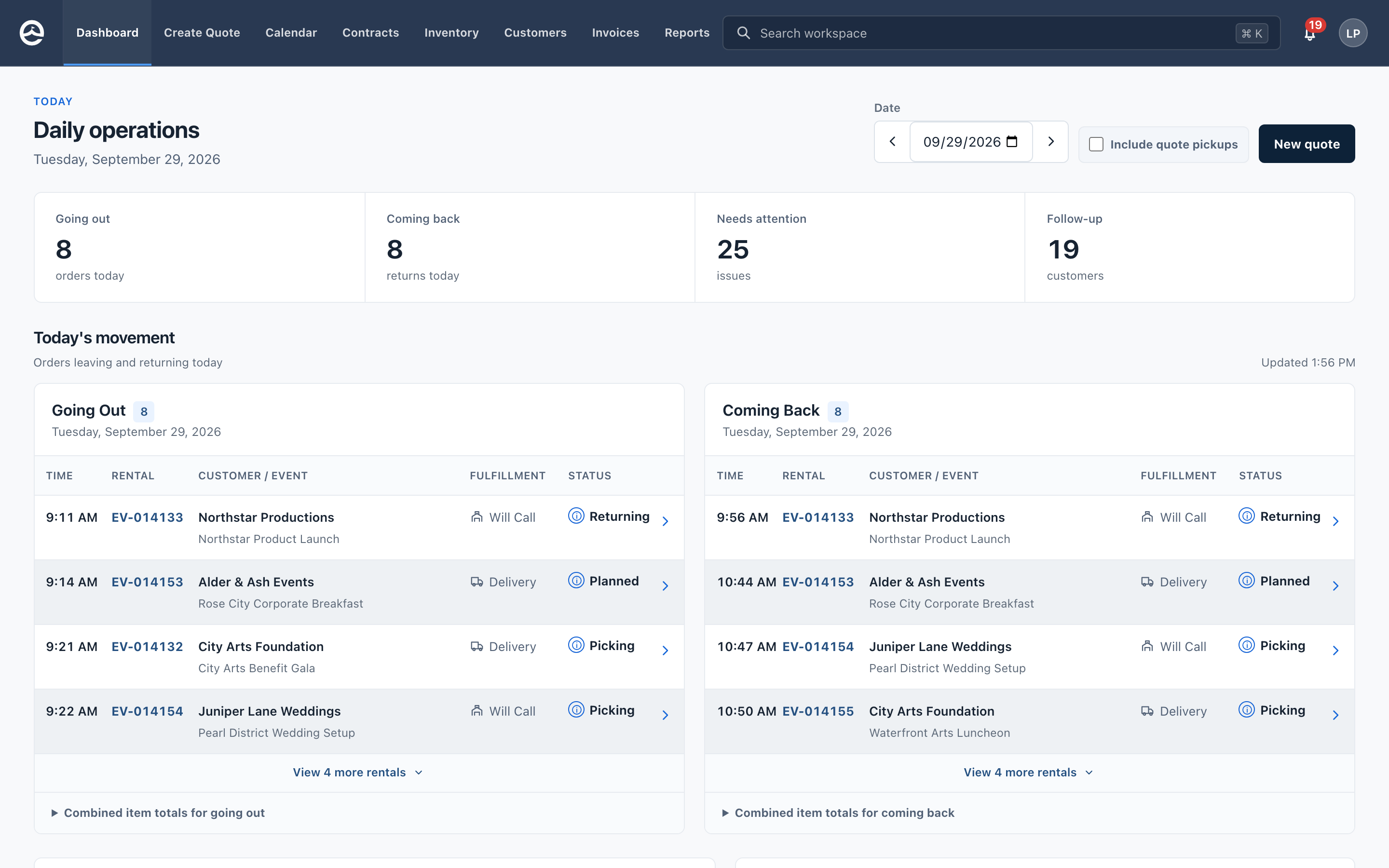Open rental EV-014132 link in Going Out
Viewport: 1389px width, 868px height.
(148, 646)
